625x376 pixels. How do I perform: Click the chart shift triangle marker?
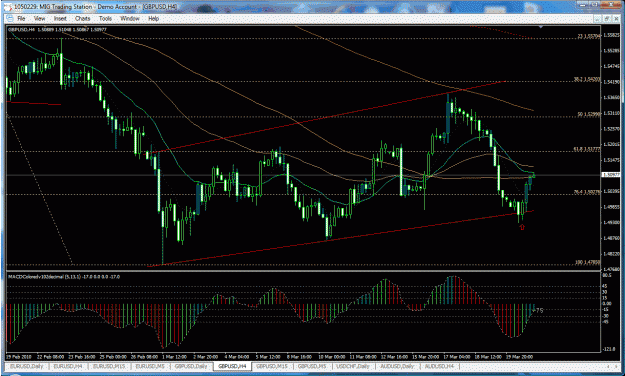point(541,27)
